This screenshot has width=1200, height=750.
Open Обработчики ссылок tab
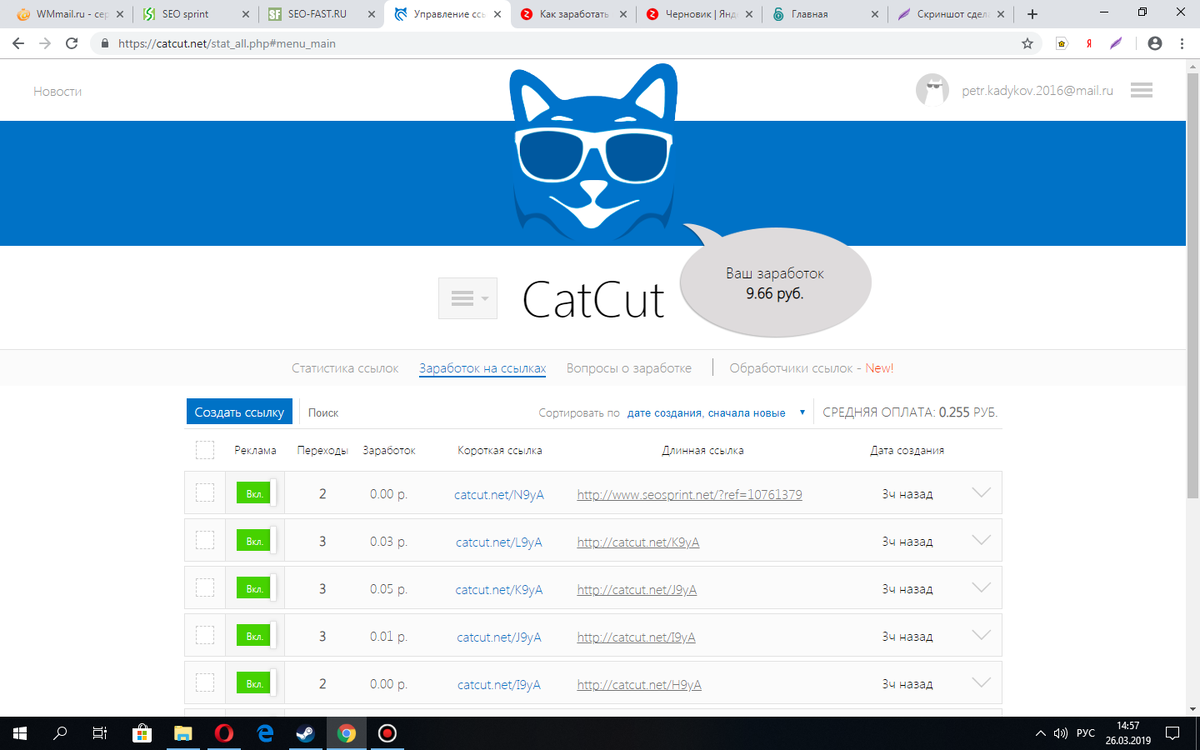[x=812, y=368]
